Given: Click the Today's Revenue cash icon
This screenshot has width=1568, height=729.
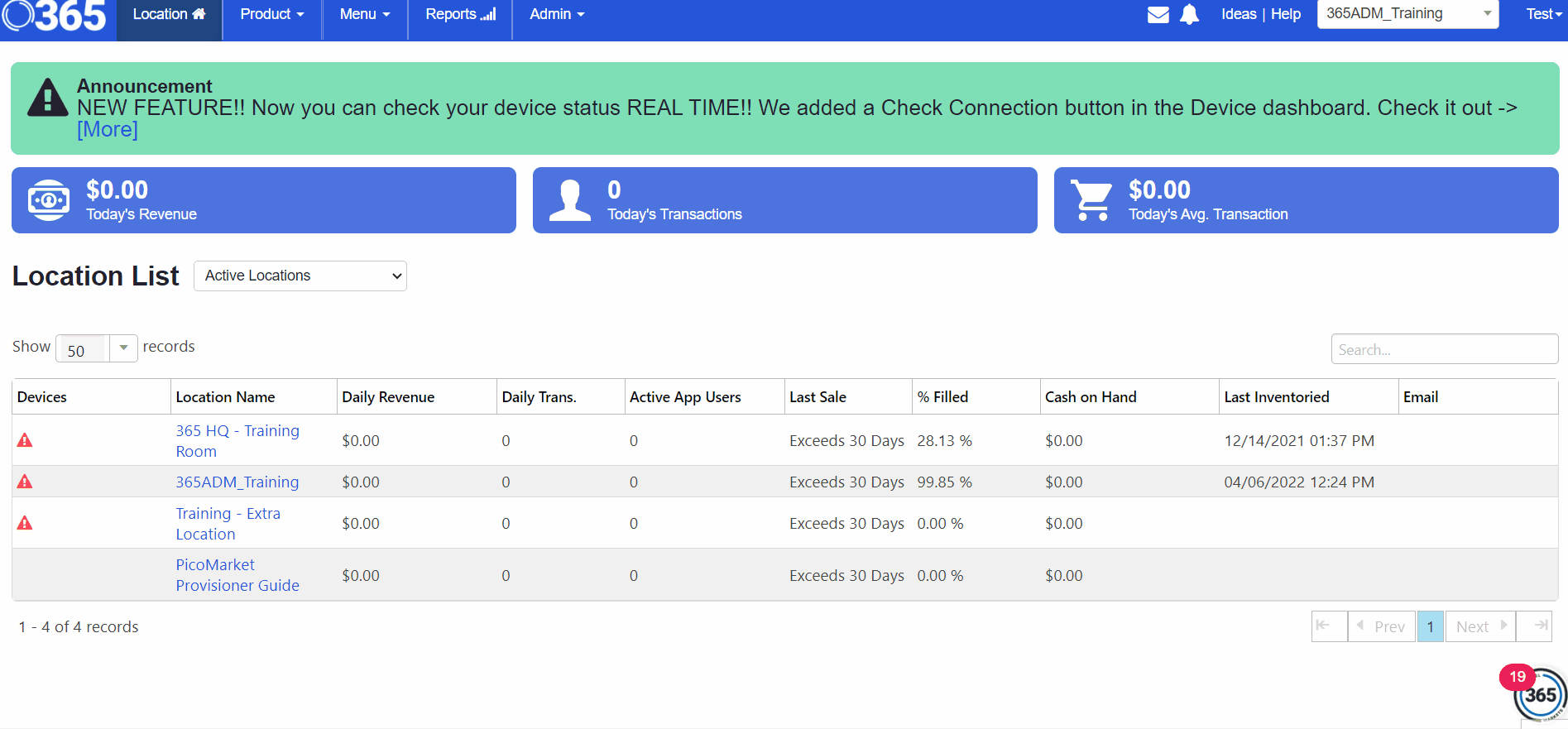Looking at the screenshot, I should tap(49, 200).
